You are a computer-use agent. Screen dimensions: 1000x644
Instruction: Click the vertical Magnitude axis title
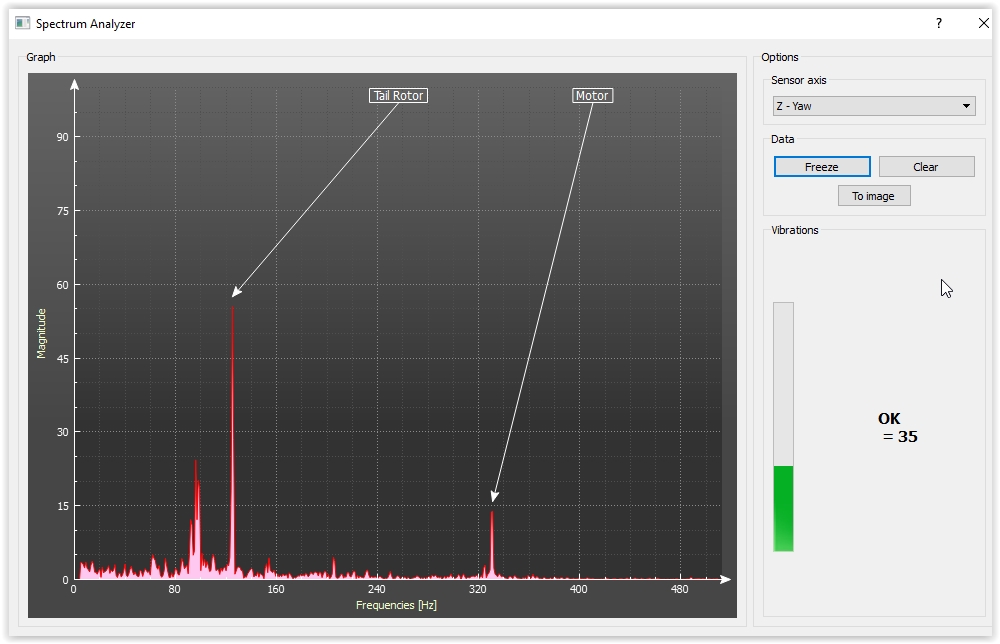42,333
